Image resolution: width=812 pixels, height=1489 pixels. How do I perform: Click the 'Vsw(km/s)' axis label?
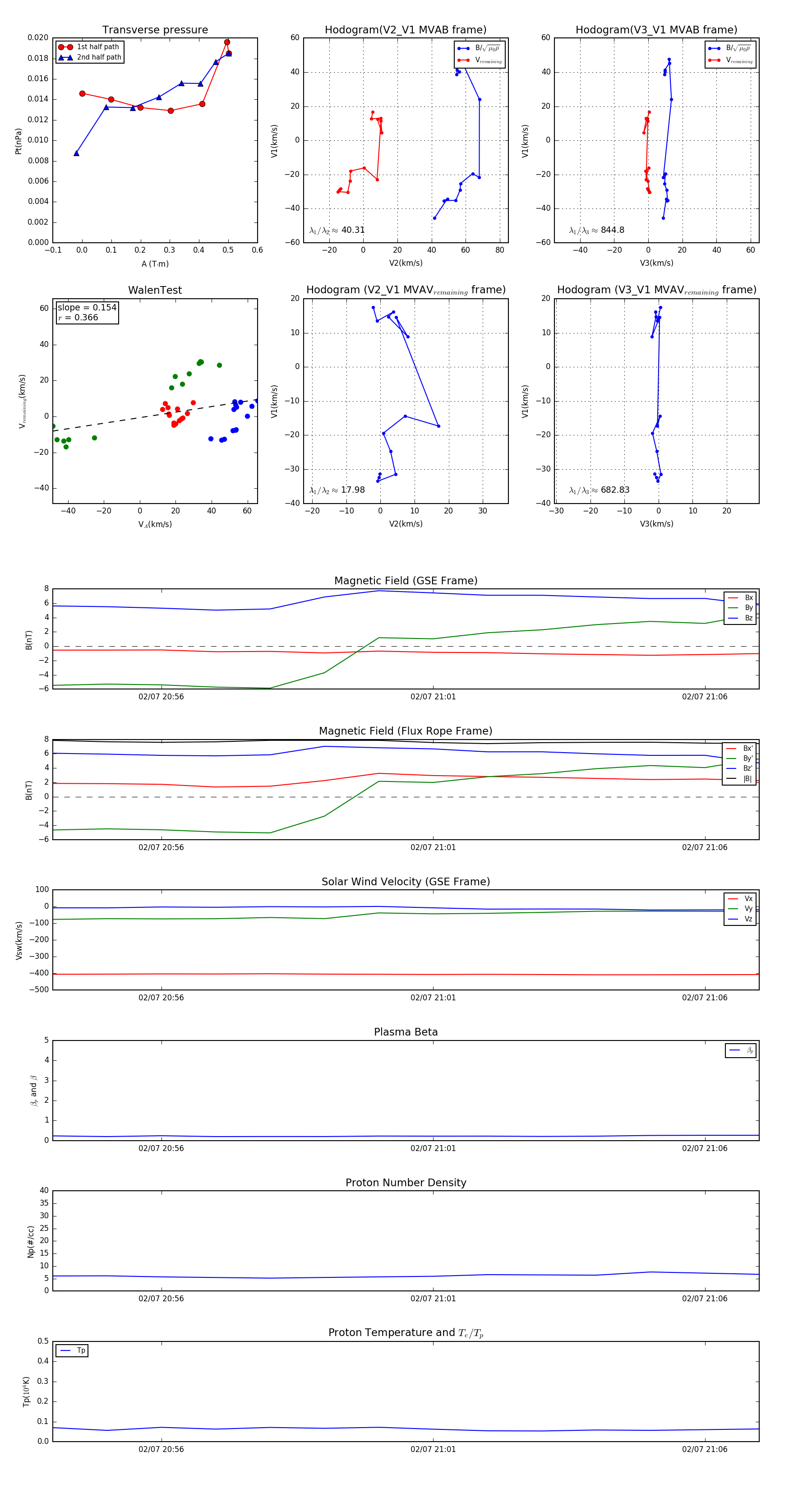[19, 940]
